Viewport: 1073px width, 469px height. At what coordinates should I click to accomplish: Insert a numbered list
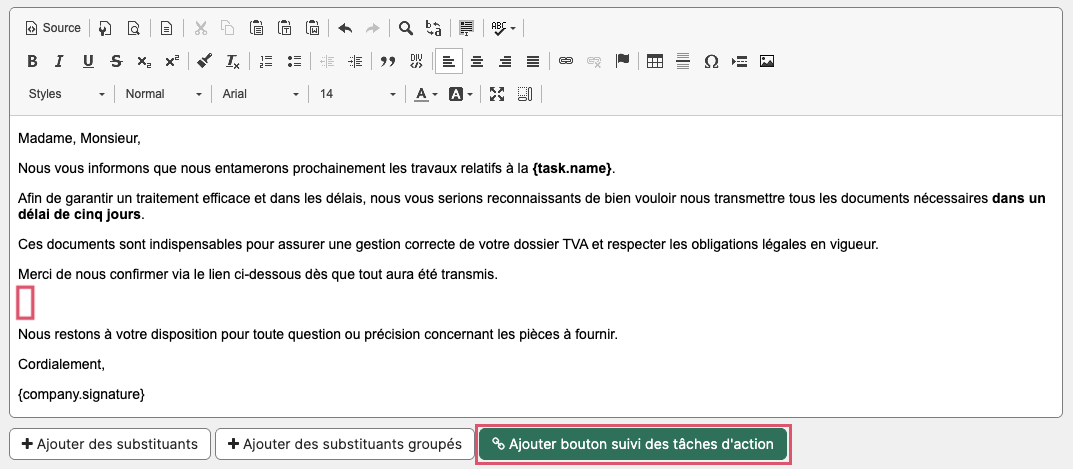click(x=266, y=61)
